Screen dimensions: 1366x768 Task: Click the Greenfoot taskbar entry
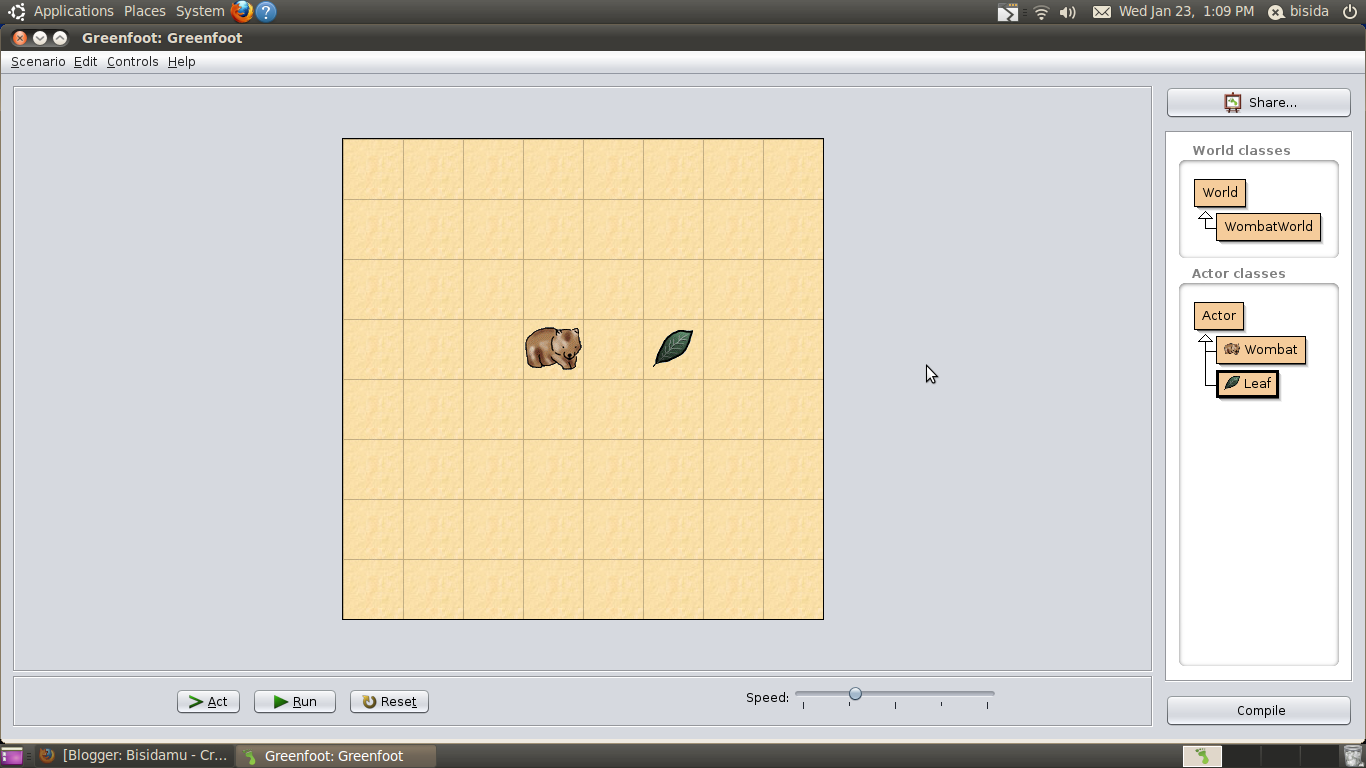point(335,756)
